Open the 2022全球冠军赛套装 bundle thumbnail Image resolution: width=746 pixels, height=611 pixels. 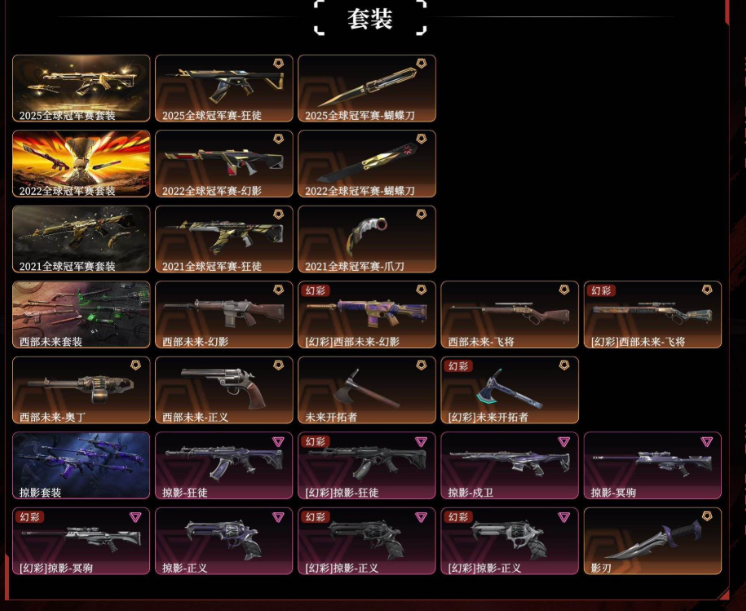point(81,164)
